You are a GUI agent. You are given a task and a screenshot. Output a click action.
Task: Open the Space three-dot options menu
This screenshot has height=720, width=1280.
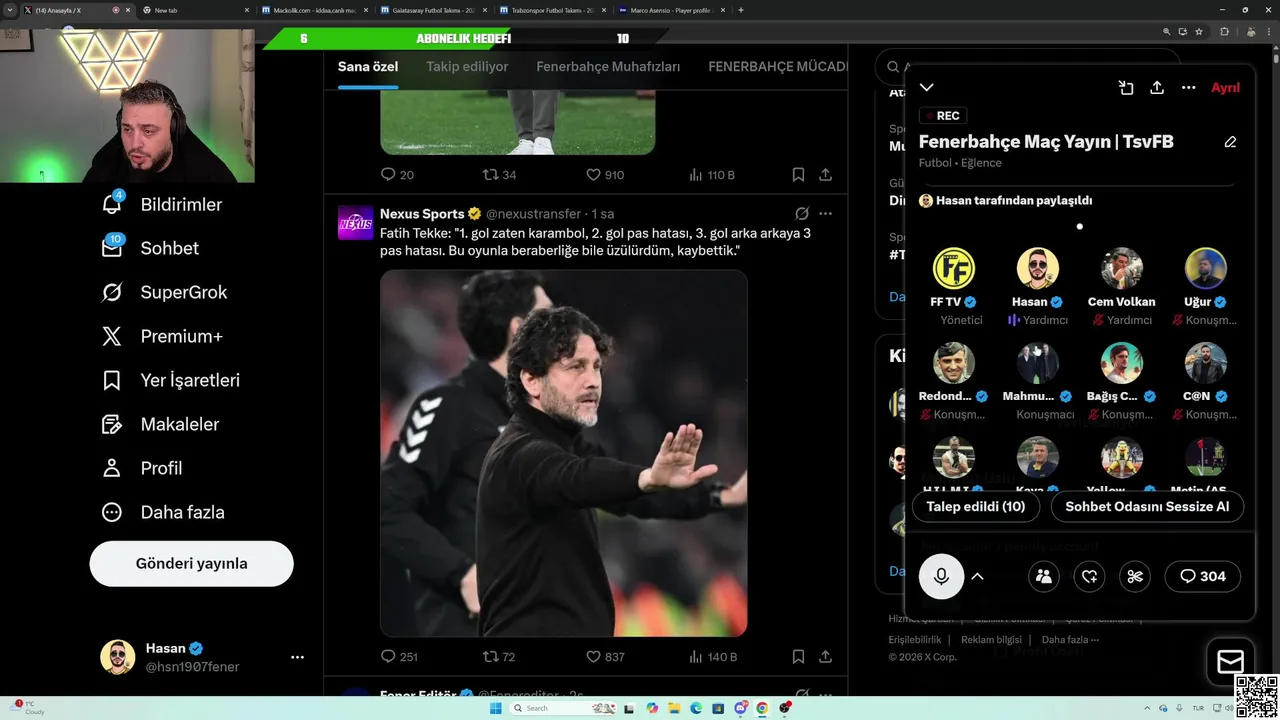click(1188, 88)
